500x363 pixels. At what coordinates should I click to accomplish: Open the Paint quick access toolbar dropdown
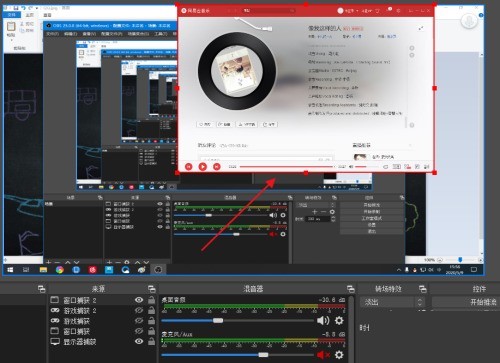click(x=37, y=8)
